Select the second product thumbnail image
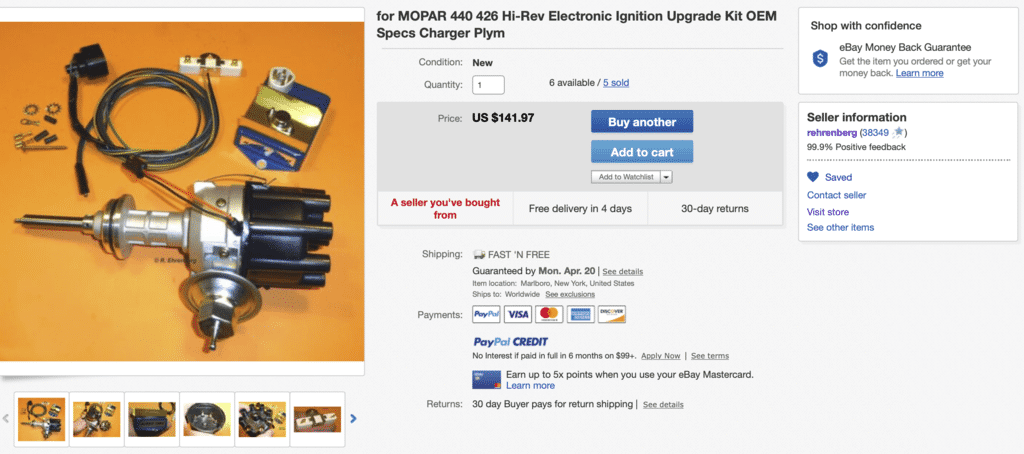 click(x=97, y=419)
